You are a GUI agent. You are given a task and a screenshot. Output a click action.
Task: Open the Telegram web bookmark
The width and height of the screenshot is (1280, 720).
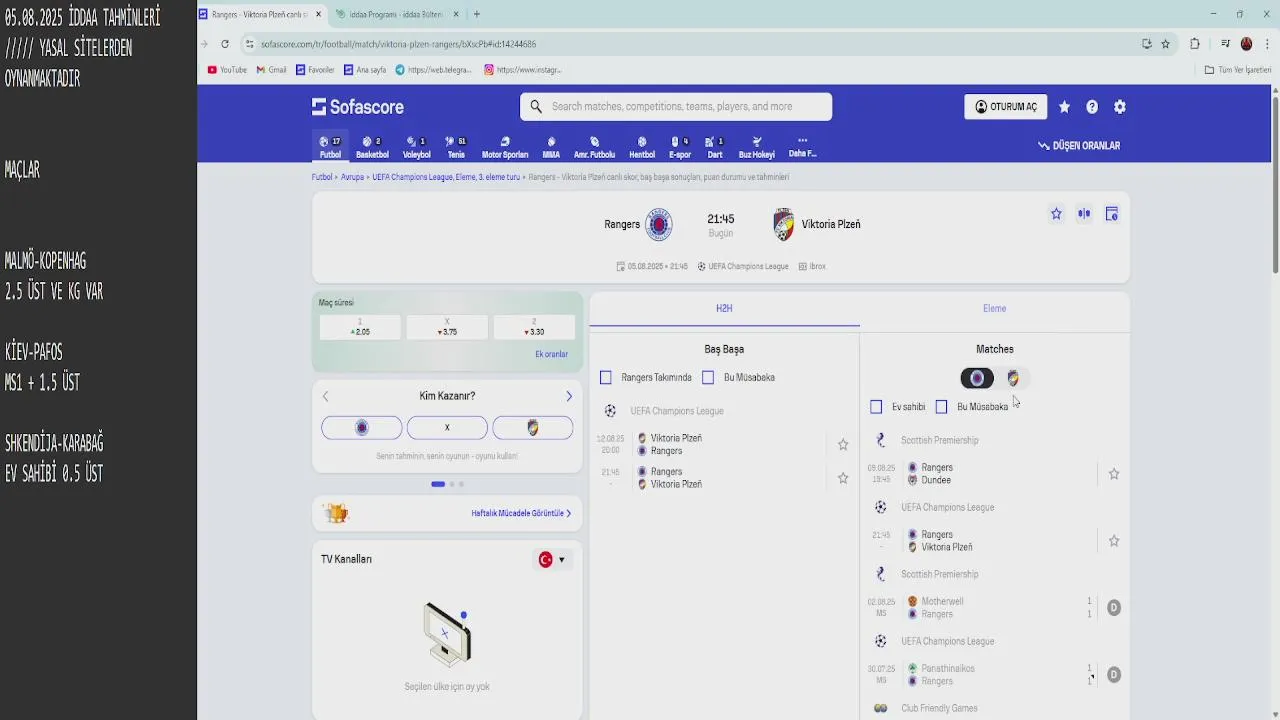tap(434, 70)
